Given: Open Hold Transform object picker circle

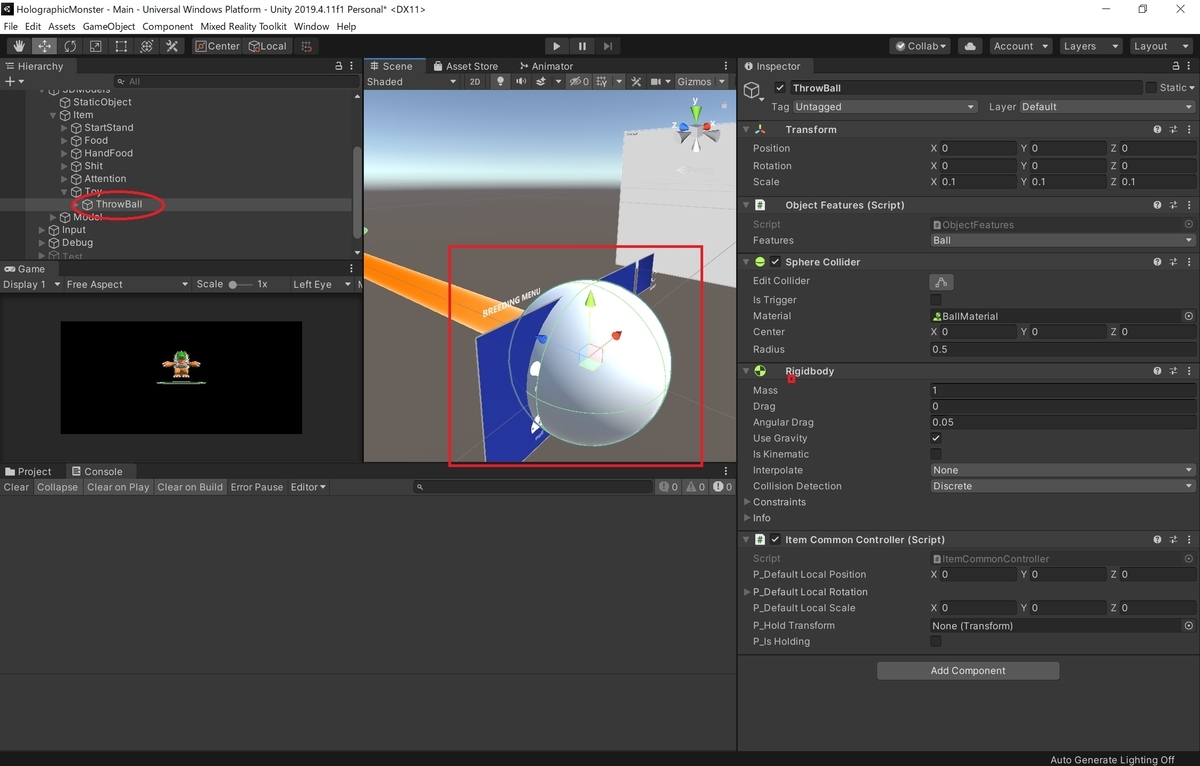Looking at the screenshot, I should click(x=1188, y=626).
